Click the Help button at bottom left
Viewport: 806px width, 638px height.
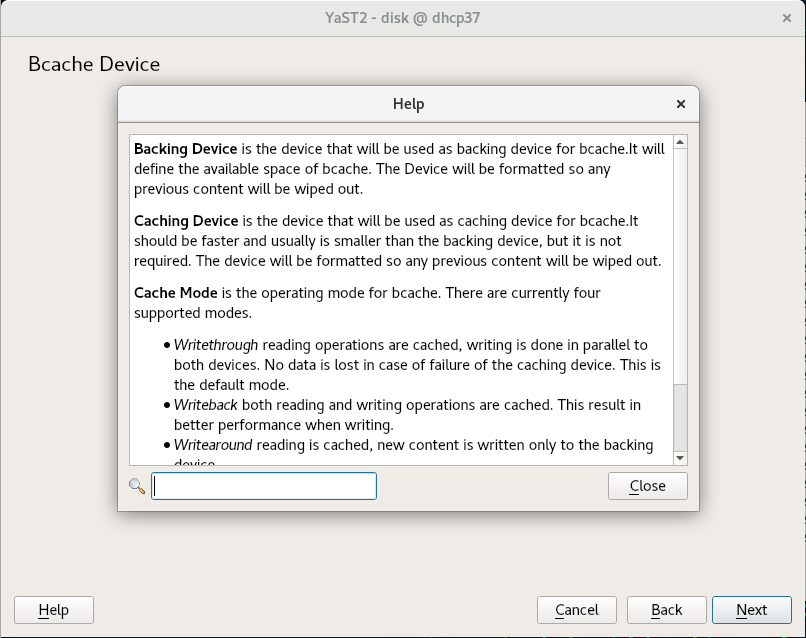tap(54, 610)
